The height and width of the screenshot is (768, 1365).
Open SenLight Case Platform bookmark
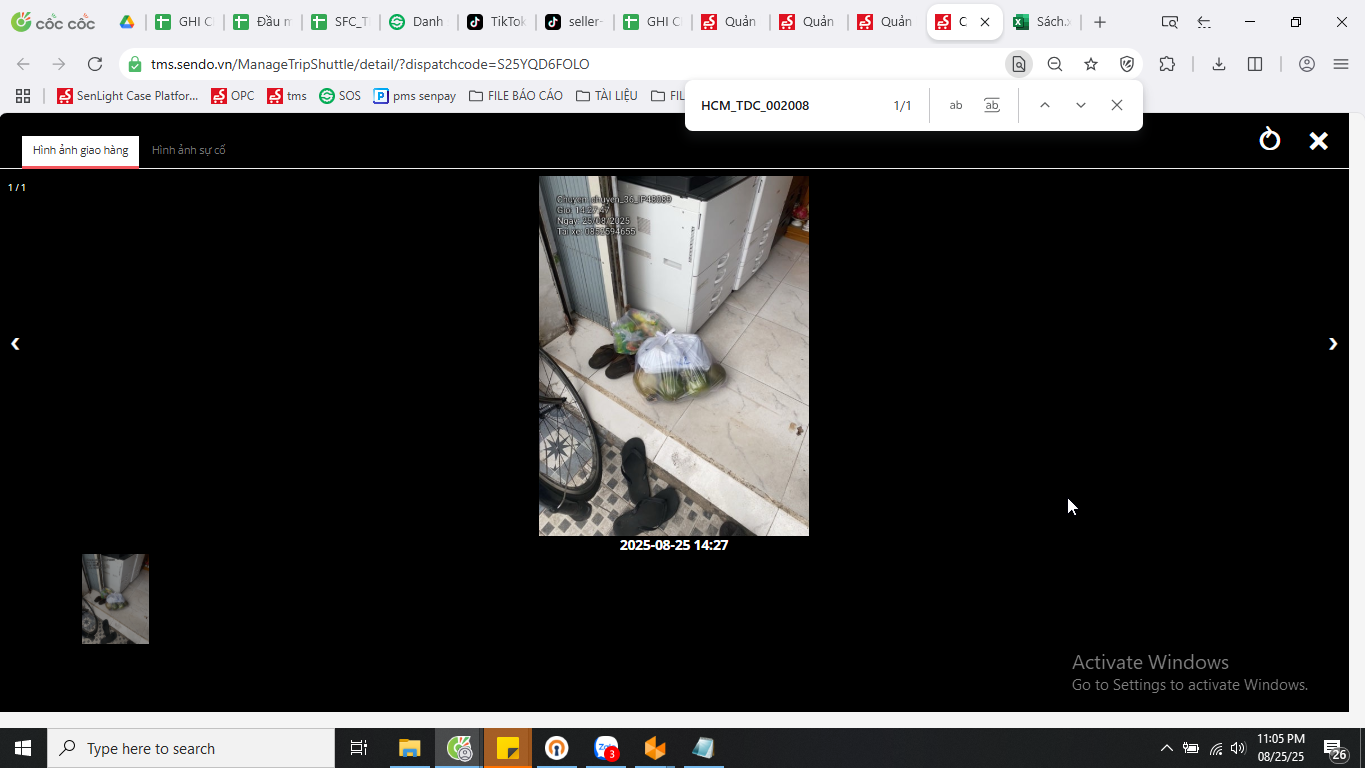(x=128, y=96)
